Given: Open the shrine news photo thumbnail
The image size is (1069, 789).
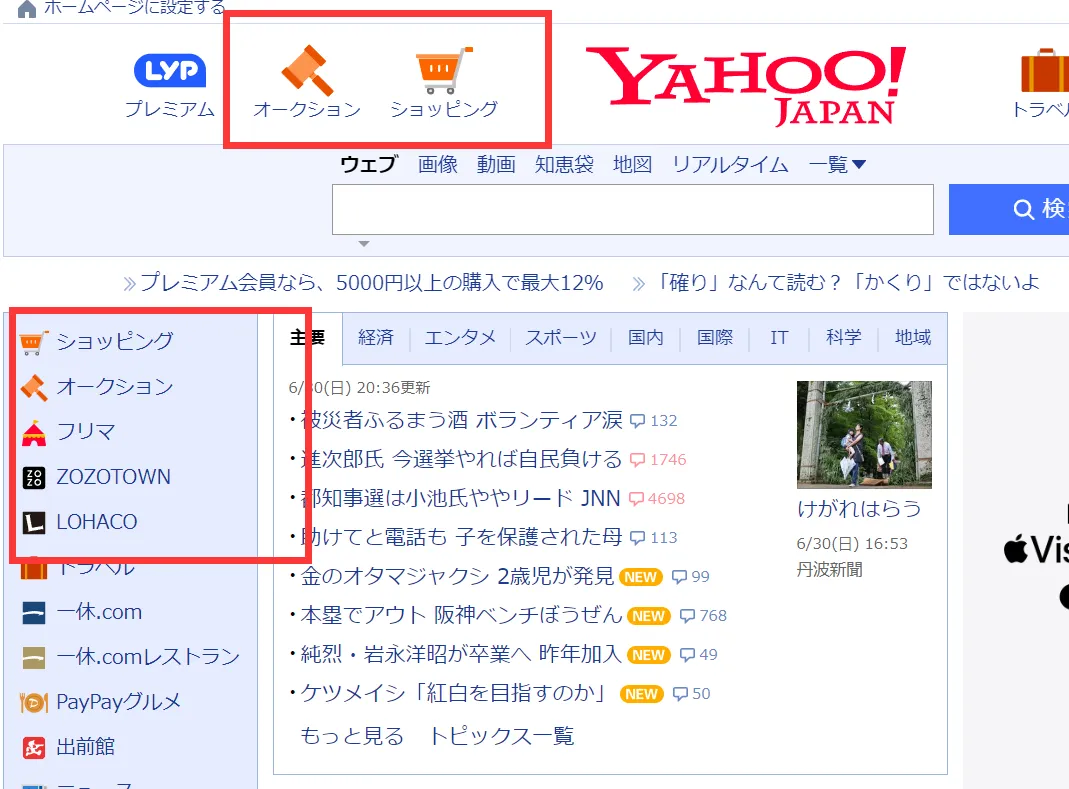Looking at the screenshot, I should coord(864,434).
